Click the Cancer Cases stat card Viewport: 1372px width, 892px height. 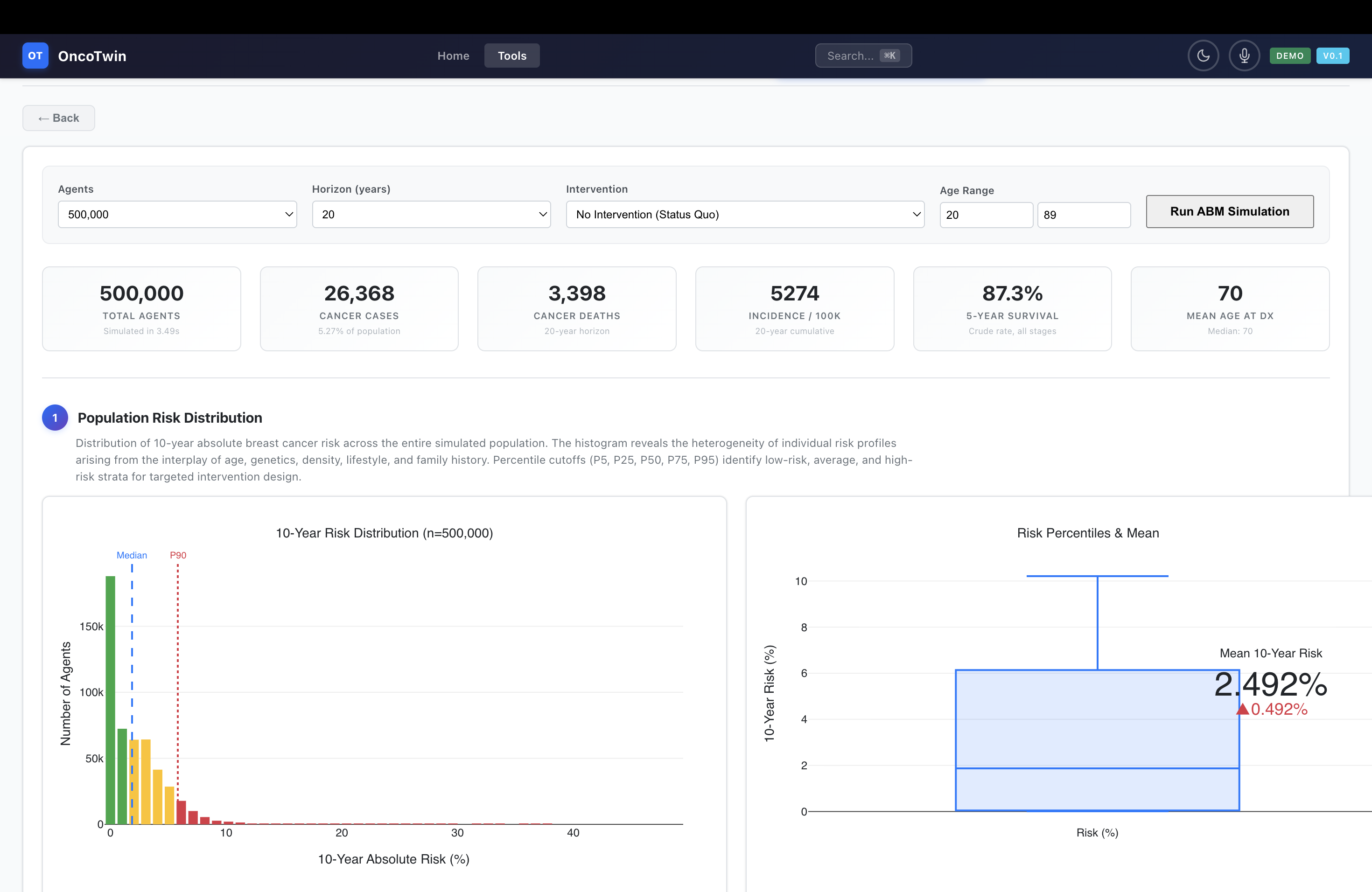tap(359, 309)
